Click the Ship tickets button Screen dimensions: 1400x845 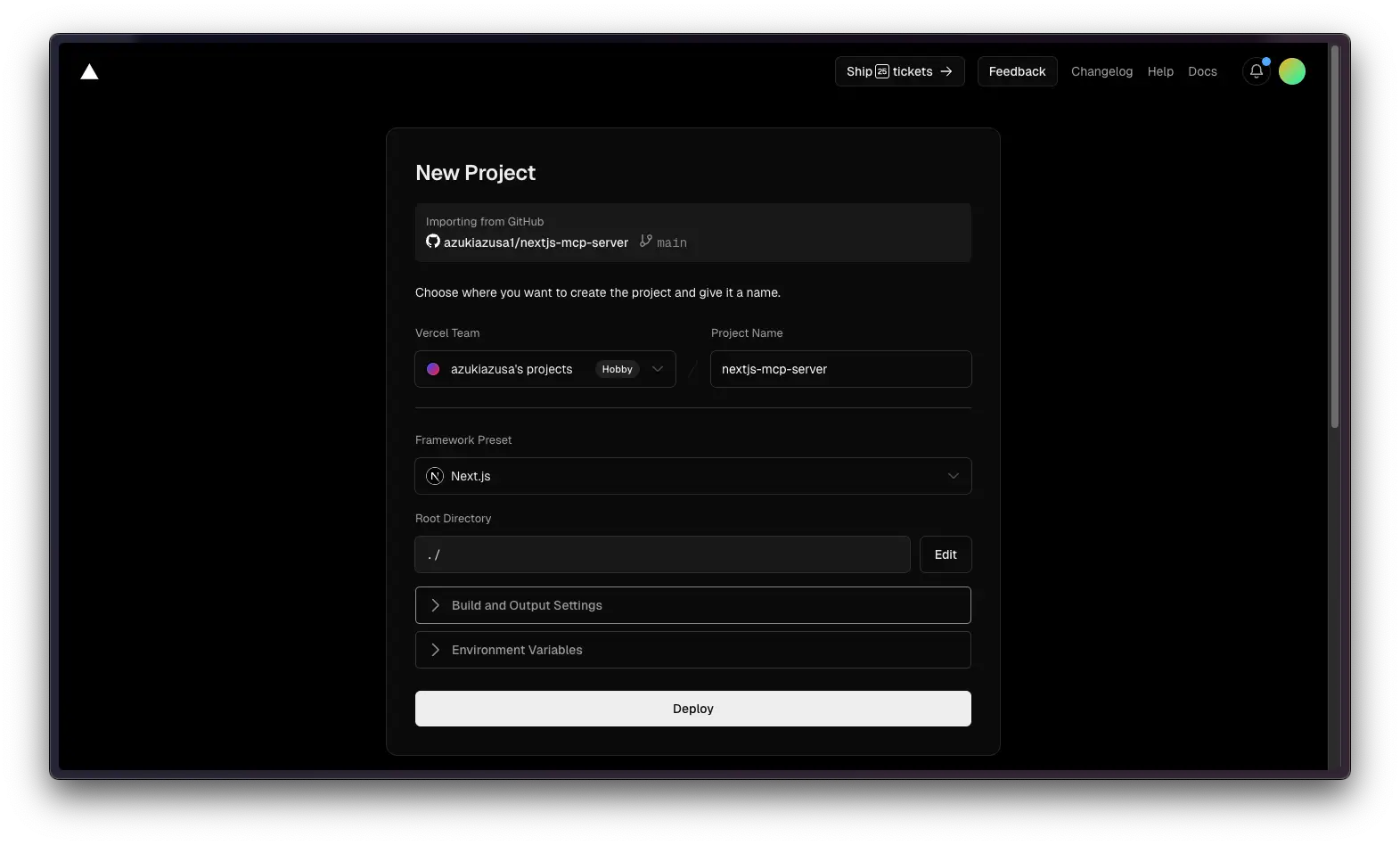tap(900, 71)
